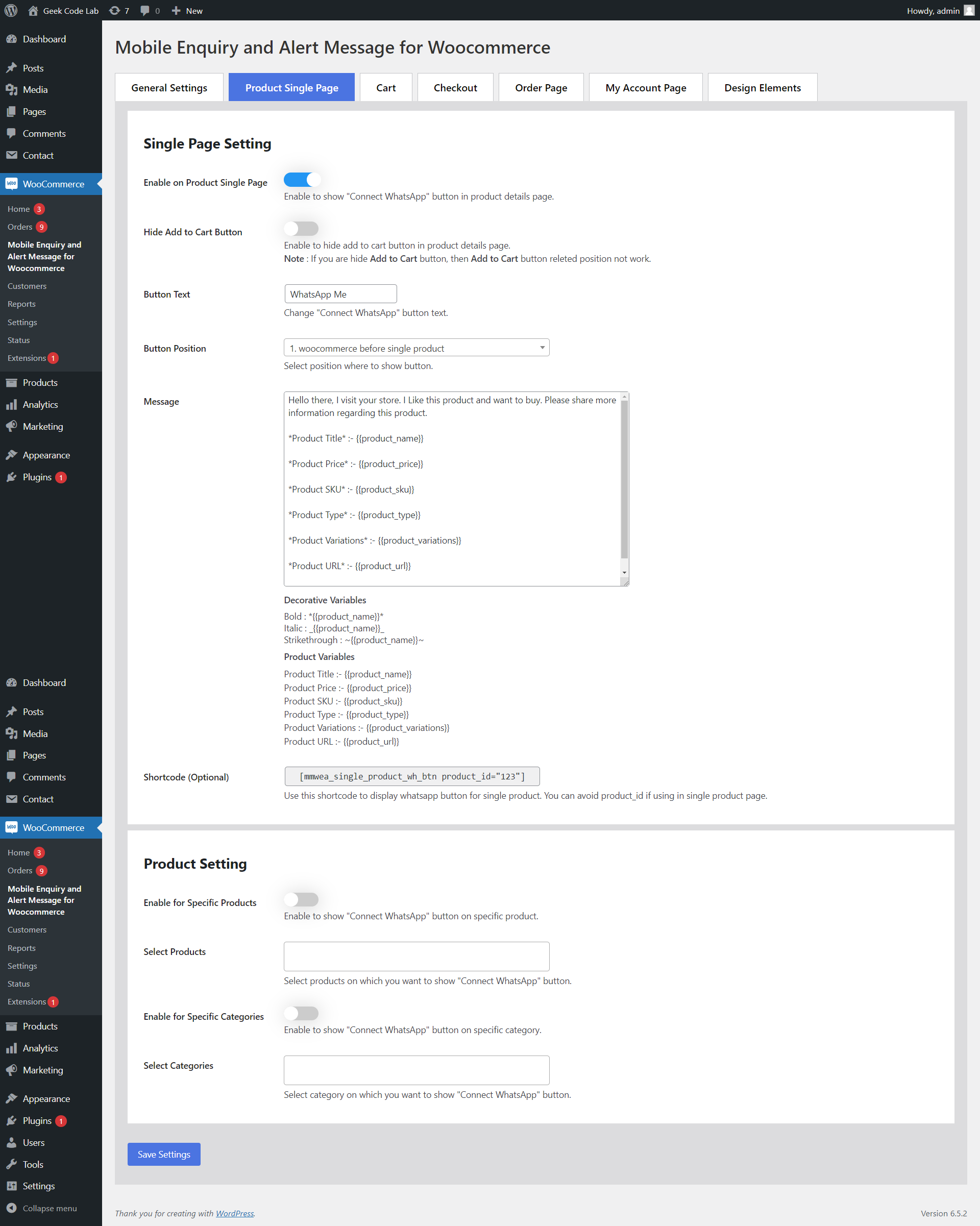
Task: Turn on the Hide Add to Cart Button toggle
Action: pyautogui.click(x=302, y=229)
